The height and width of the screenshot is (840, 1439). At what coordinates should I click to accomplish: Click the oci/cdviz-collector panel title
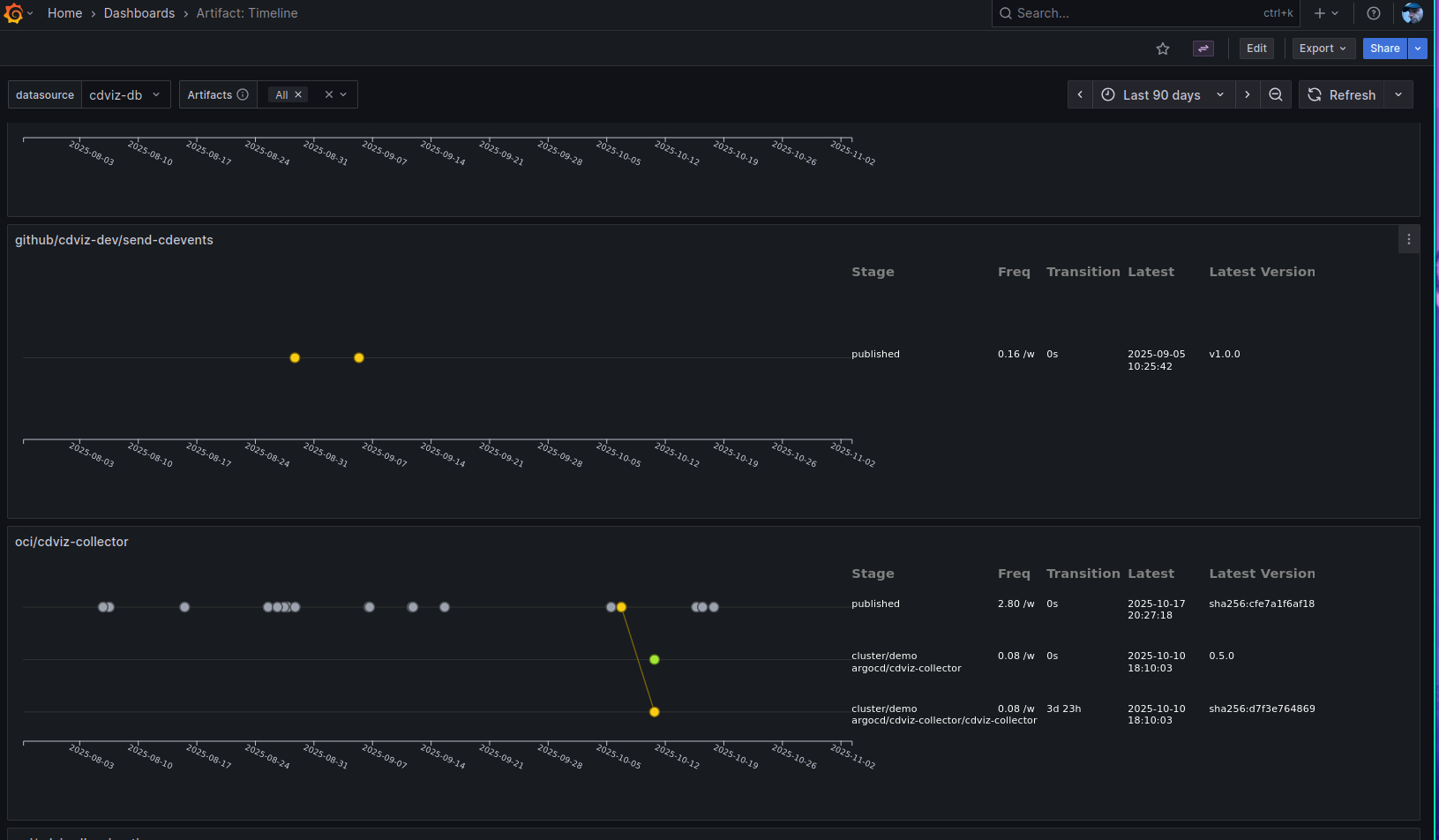(71, 542)
